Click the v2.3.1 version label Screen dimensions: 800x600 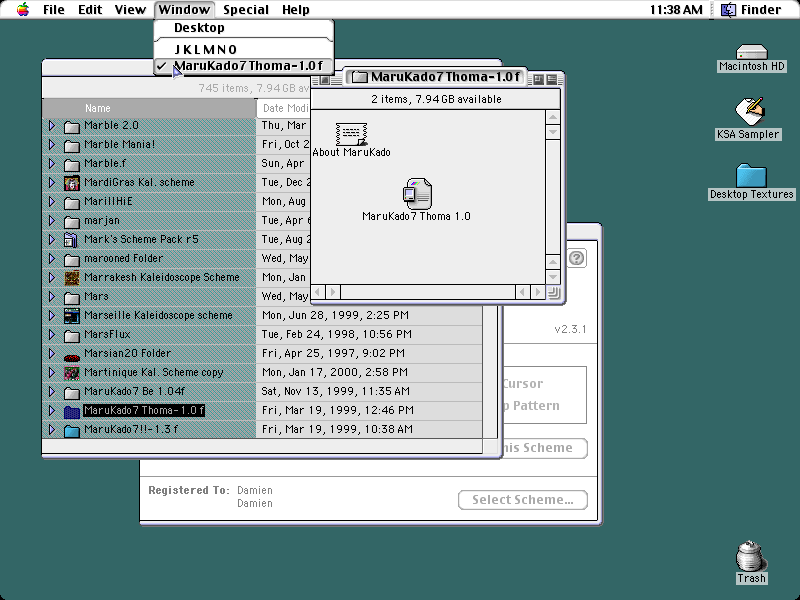pos(570,329)
